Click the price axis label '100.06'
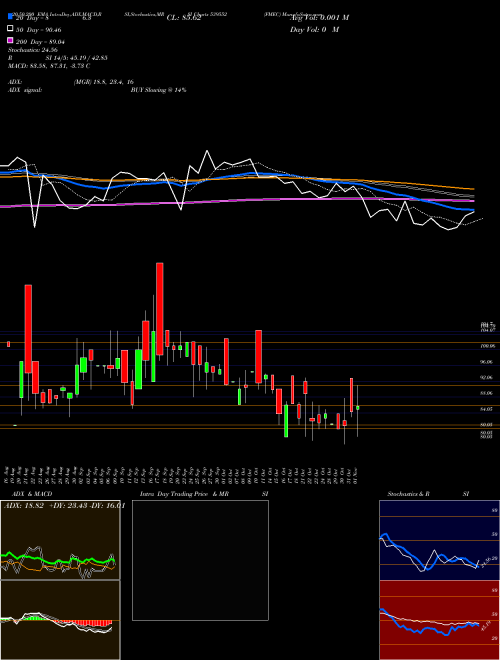 tap(487, 346)
